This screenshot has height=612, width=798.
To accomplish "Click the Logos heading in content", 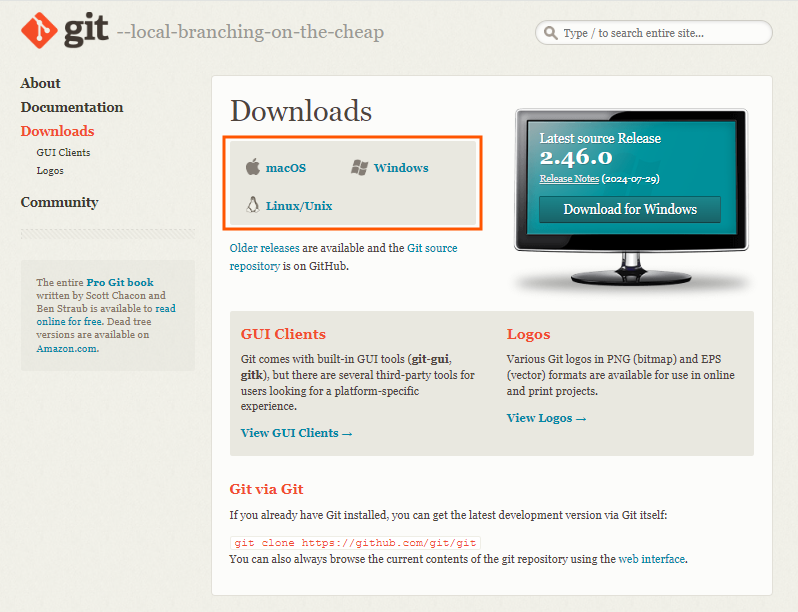I will 528,334.
